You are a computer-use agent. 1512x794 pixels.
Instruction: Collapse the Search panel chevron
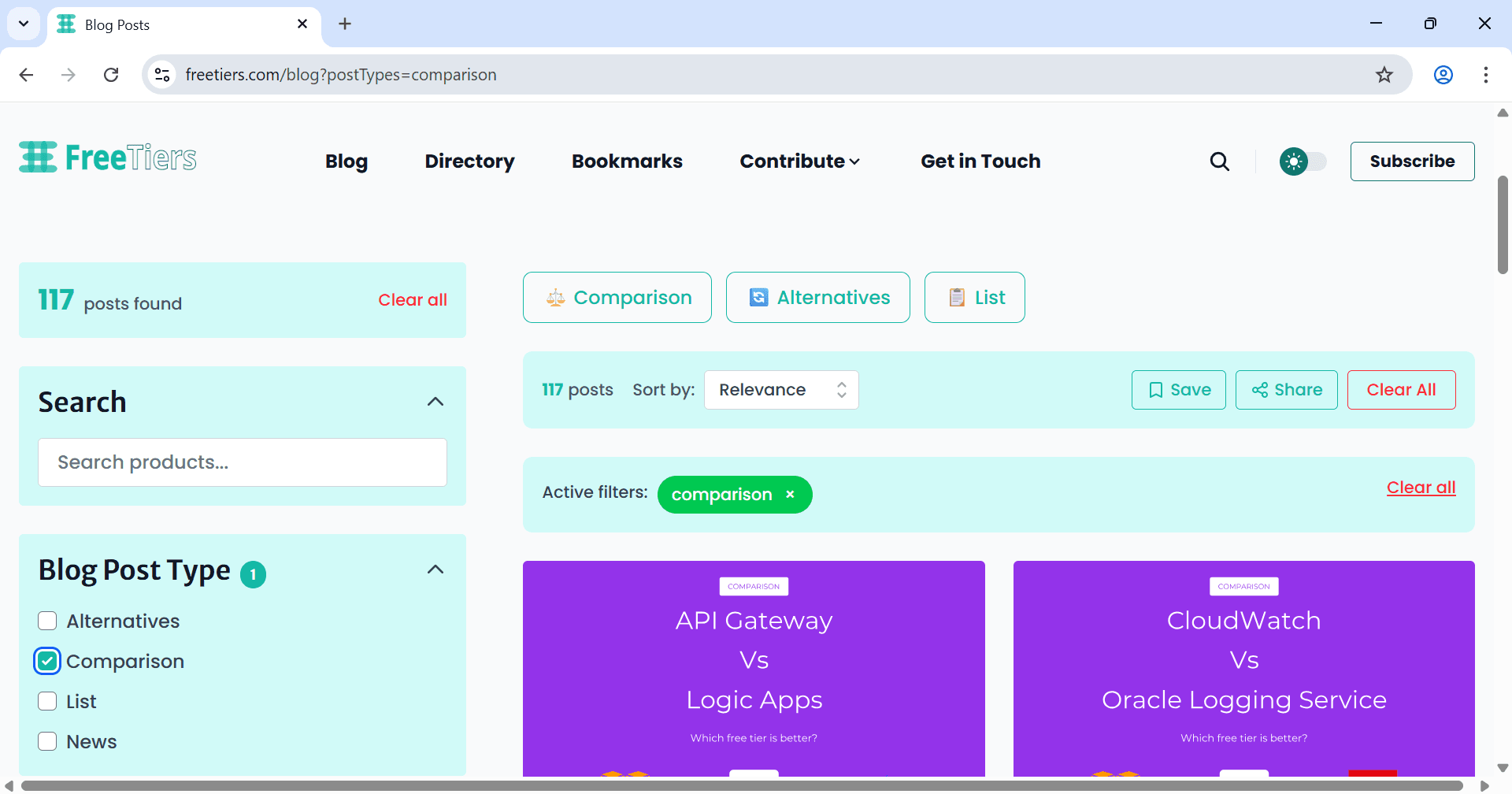(x=435, y=402)
